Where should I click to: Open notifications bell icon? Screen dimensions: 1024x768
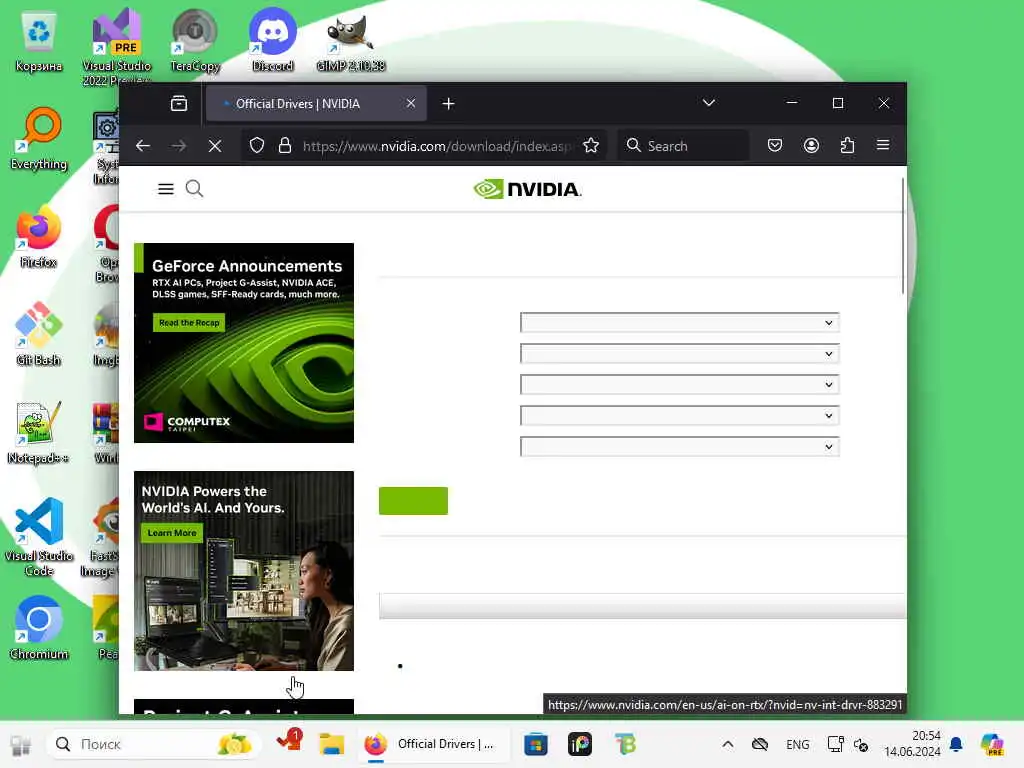coord(956,744)
